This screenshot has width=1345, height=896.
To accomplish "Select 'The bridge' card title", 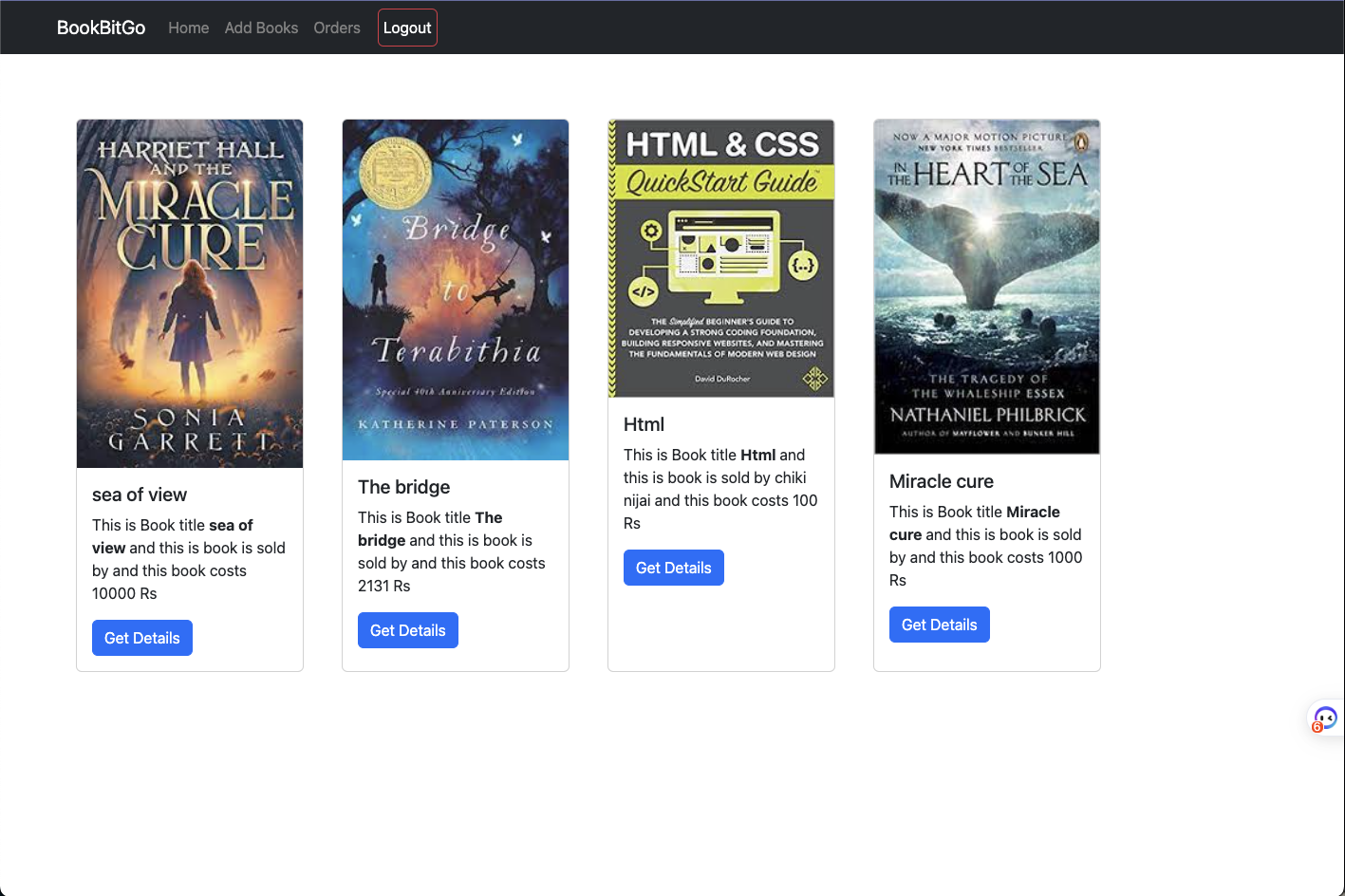I will pos(404,487).
